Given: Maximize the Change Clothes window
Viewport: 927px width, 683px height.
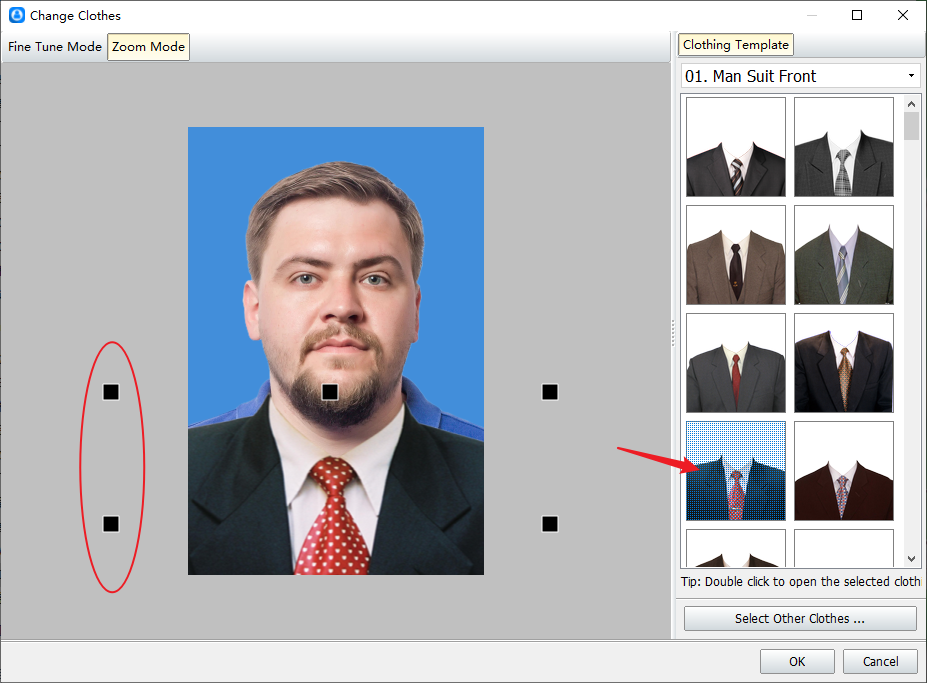Looking at the screenshot, I should [x=857, y=15].
